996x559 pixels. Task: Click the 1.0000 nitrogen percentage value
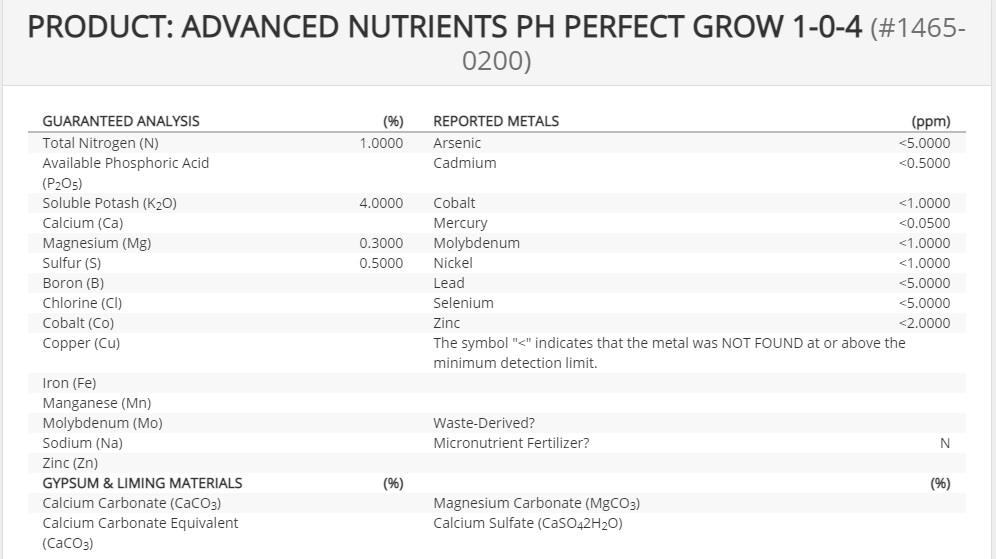(381, 143)
